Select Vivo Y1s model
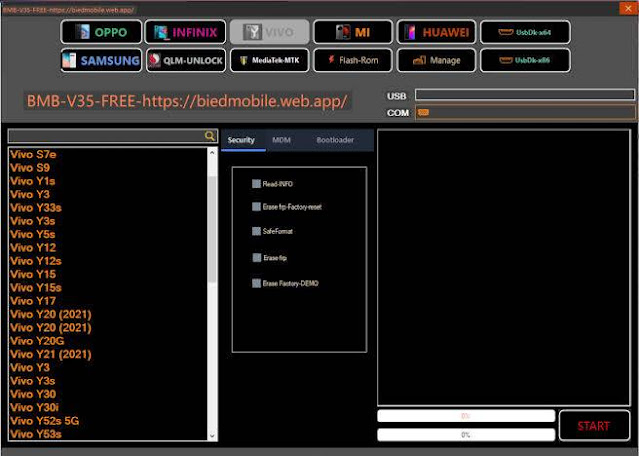This screenshot has width=639, height=456. tap(33, 181)
